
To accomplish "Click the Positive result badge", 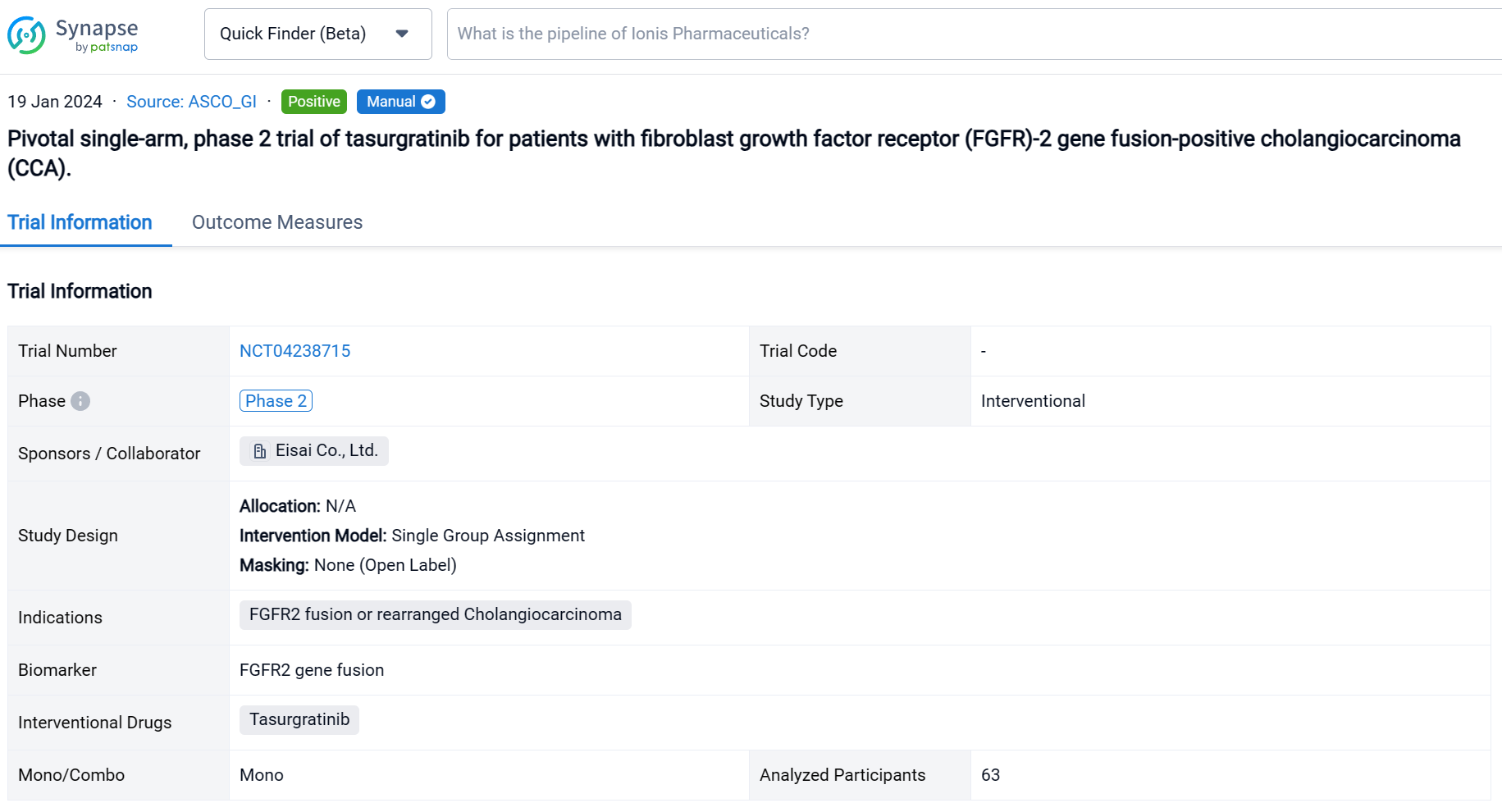I will point(313,102).
